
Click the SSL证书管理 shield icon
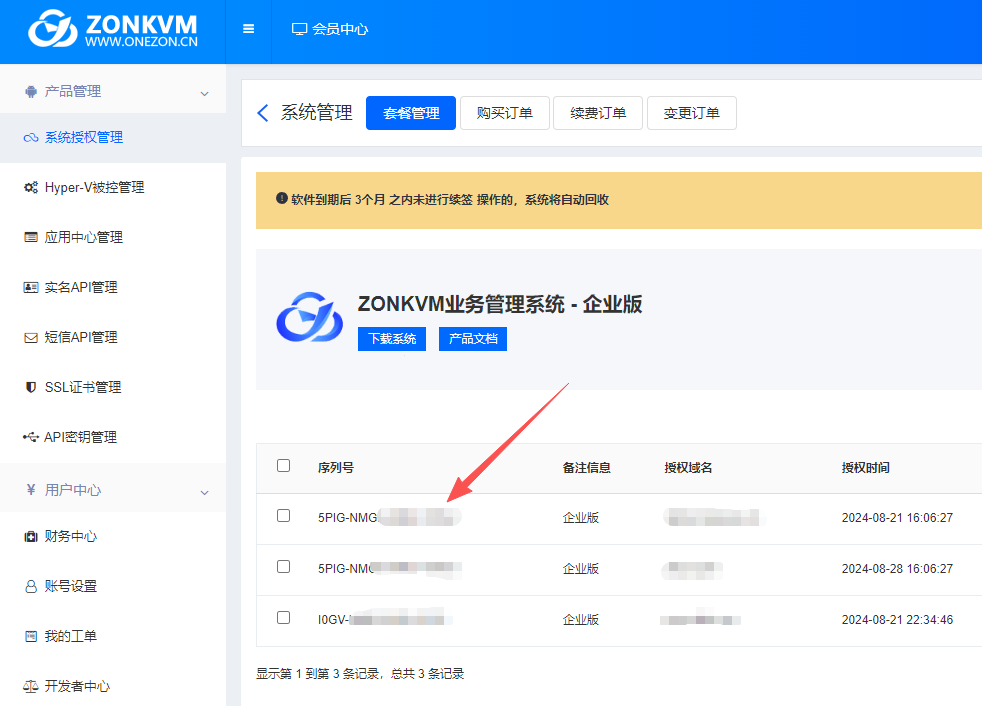31,387
